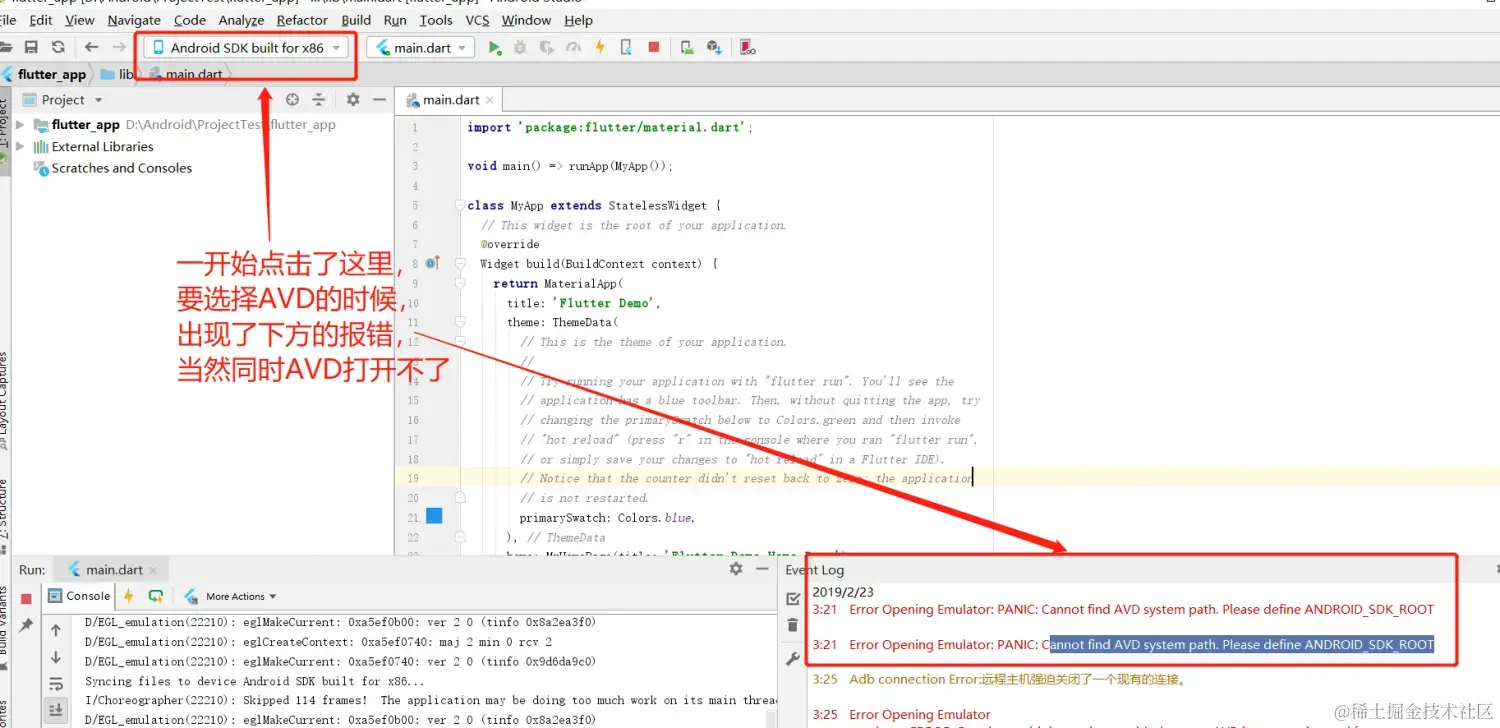Pin the Run tab

27,625
